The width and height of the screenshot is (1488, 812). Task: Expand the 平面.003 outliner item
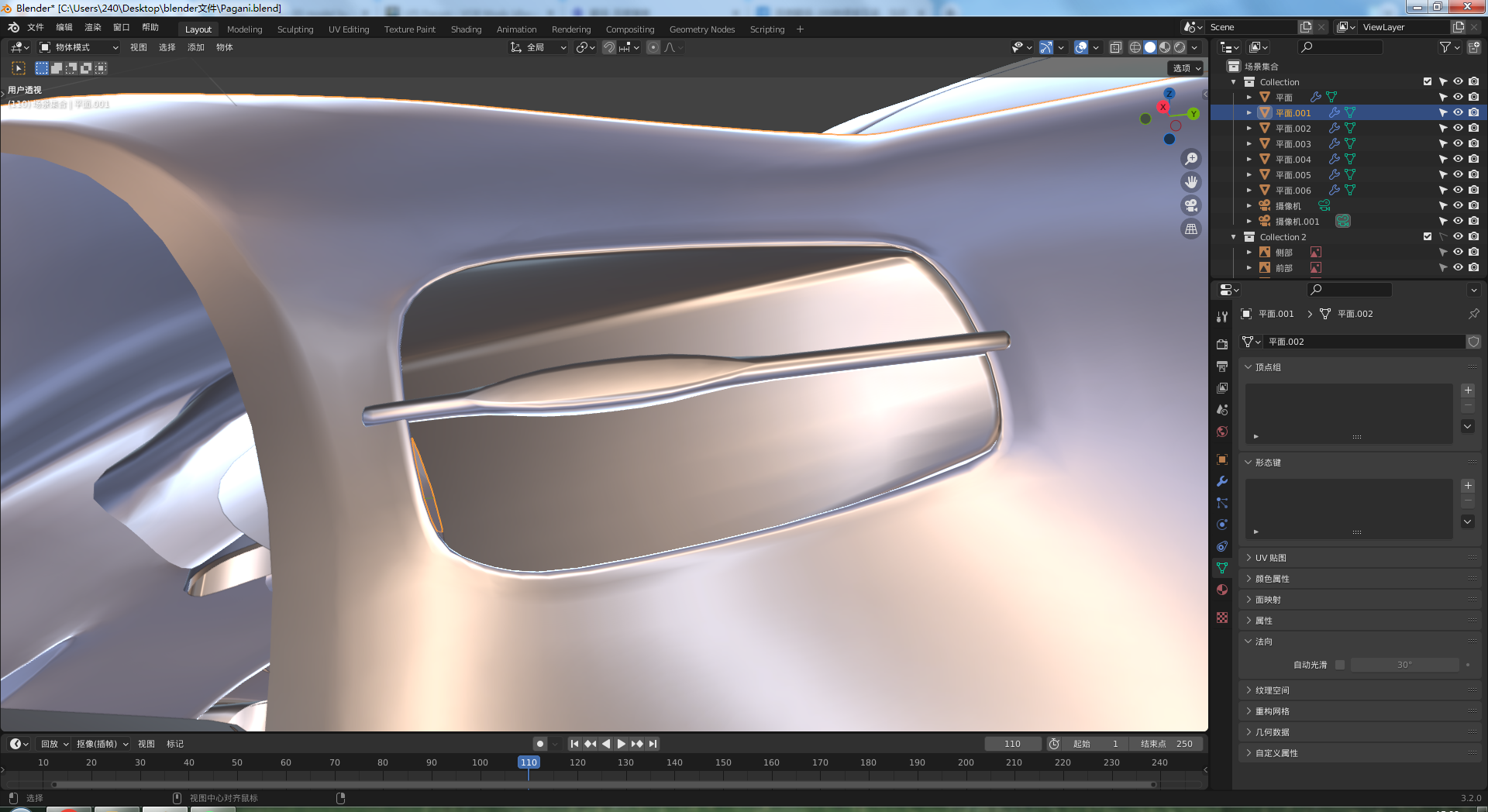tap(1249, 143)
